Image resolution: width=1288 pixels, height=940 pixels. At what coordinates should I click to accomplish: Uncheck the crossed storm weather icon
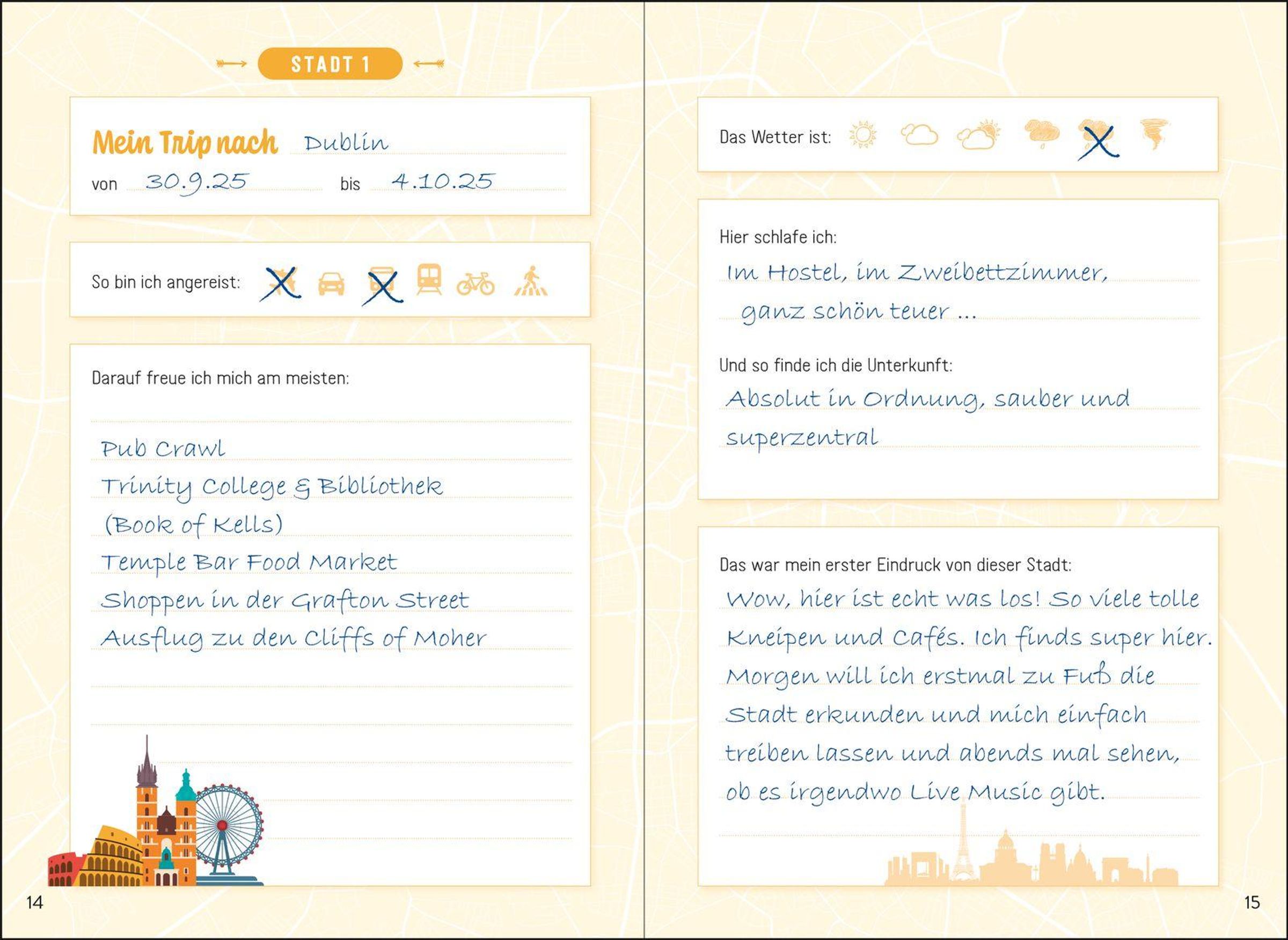pyautogui.click(x=1098, y=140)
